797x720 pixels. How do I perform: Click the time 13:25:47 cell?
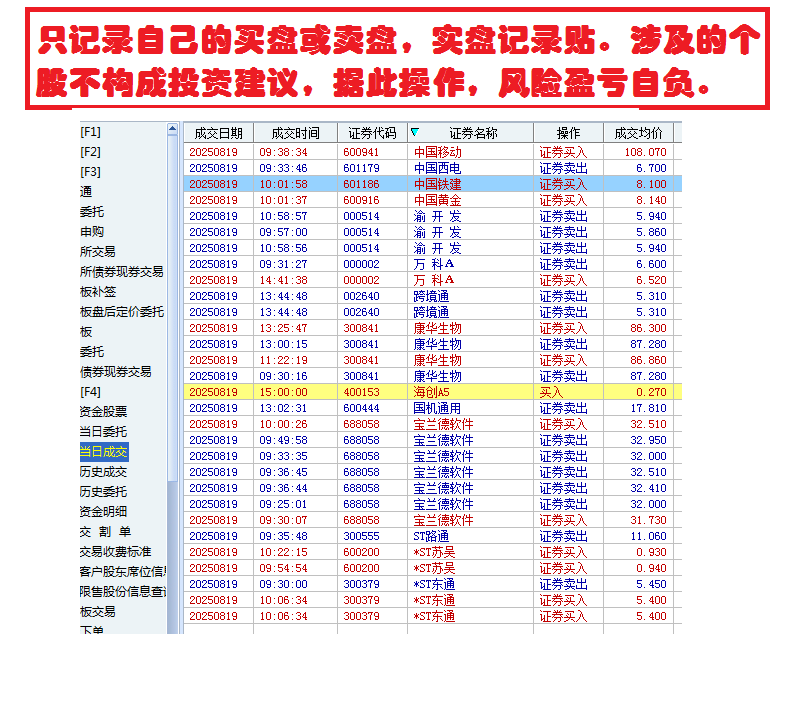tap(284, 328)
